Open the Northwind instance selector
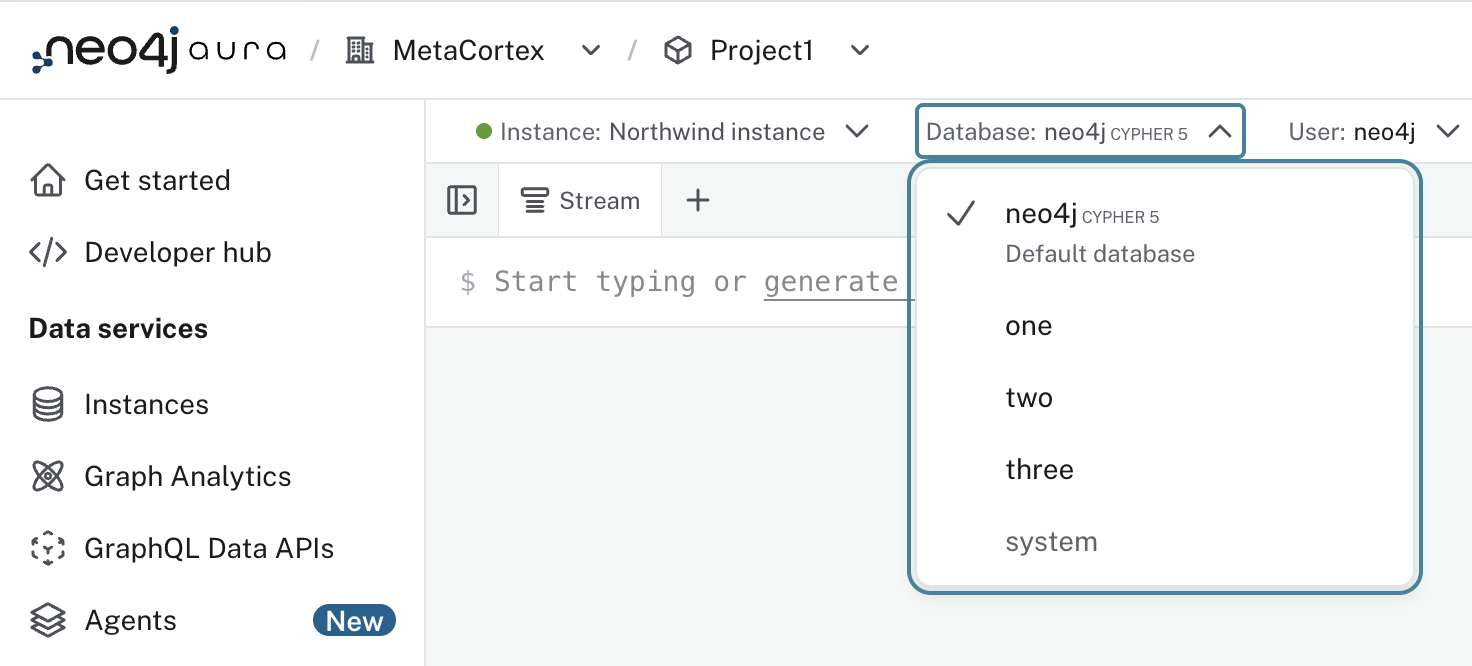Viewport: 1472px width, 666px height. [672, 131]
